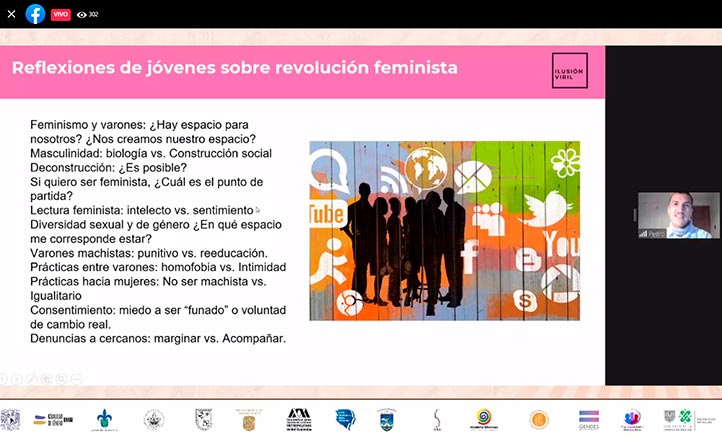Click the slide title 'Reflexiones de jóvenes'
722x437 pixels.
234,68
